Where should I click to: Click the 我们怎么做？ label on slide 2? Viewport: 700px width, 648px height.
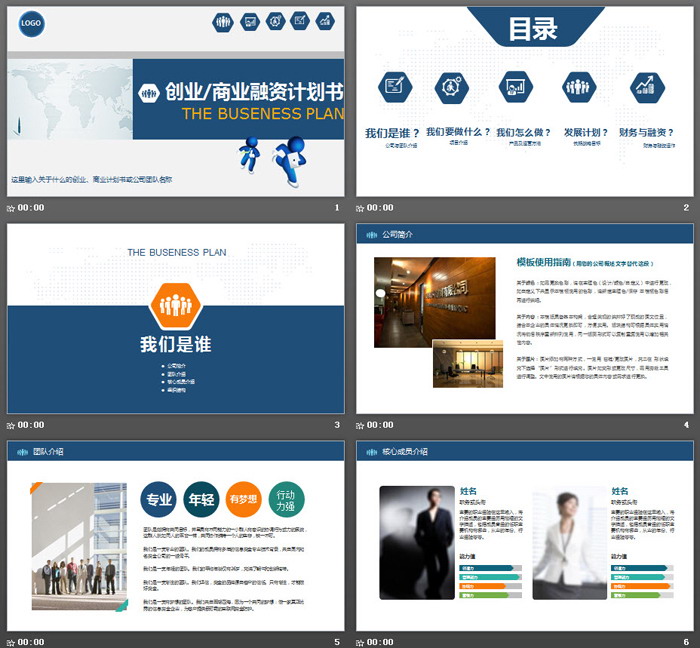coord(523,133)
